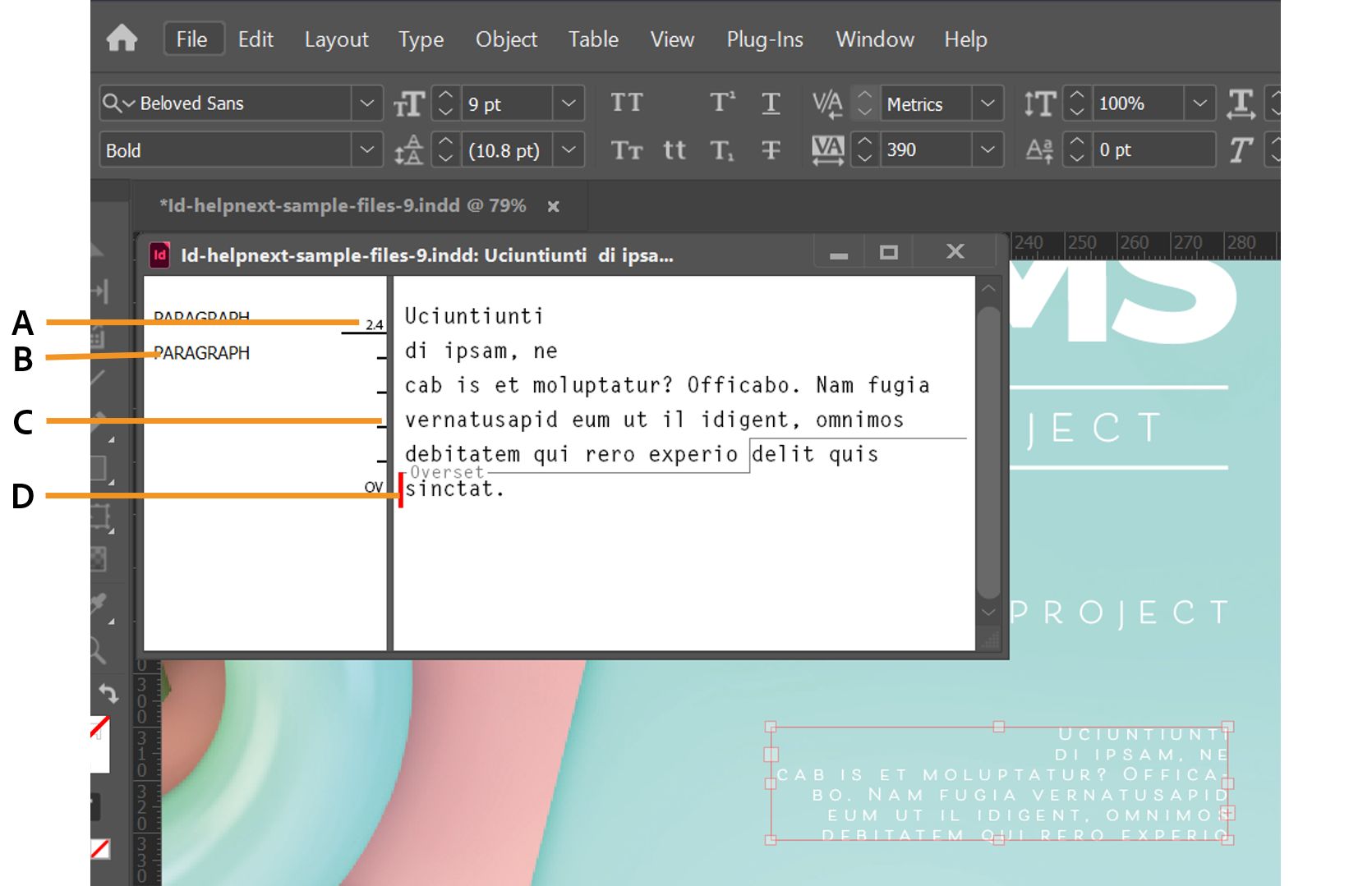The height and width of the screenshot is (886, 1372).
Task: Click the font size stepper arrows
Action: coord(445,103)
